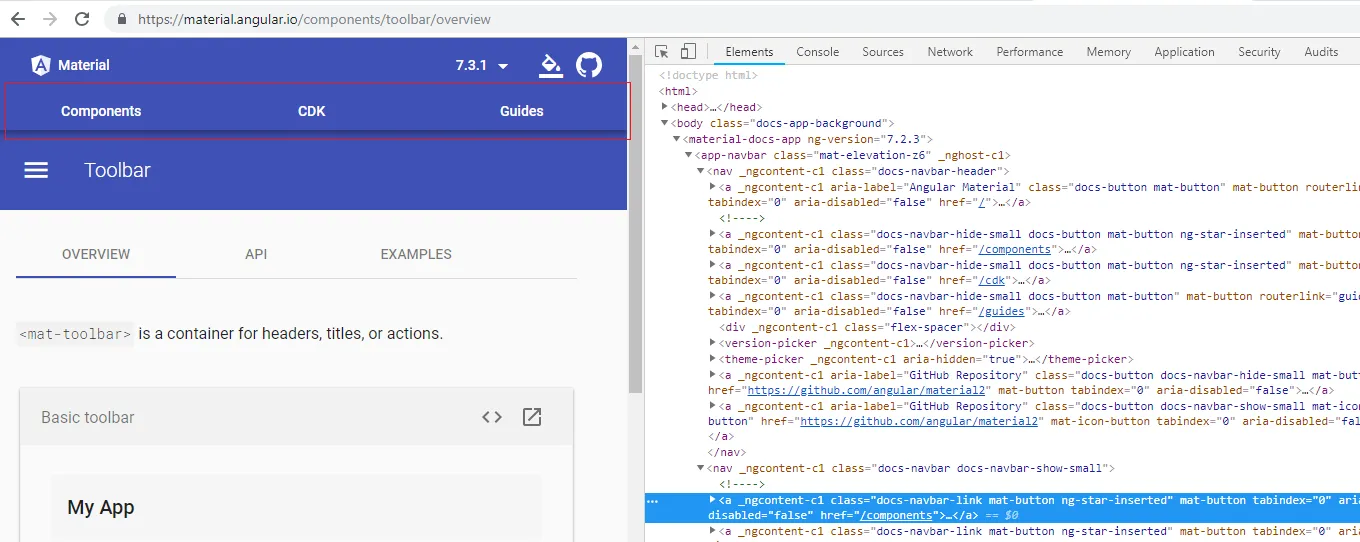Viewport: 1360px width, 542px height.
Task: Click the My App toolbar title
Action: [x=101, y=507]
